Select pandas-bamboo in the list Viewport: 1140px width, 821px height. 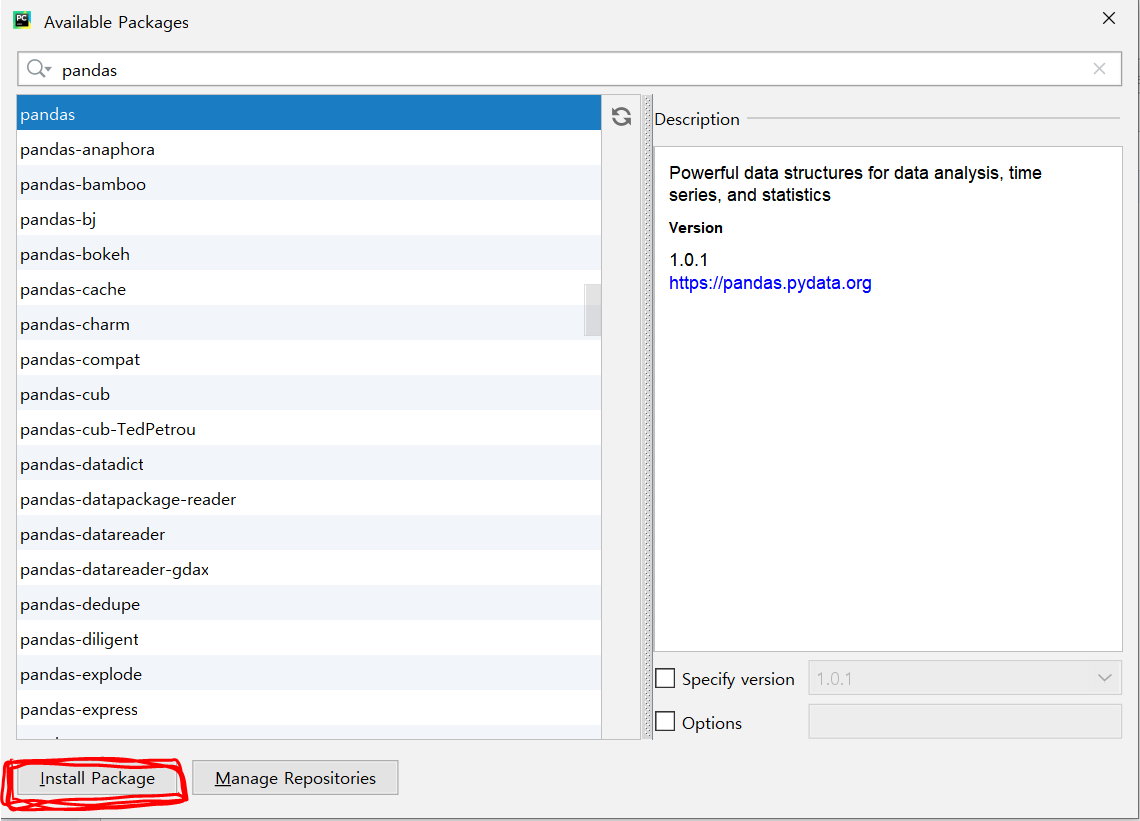point(309,183)
